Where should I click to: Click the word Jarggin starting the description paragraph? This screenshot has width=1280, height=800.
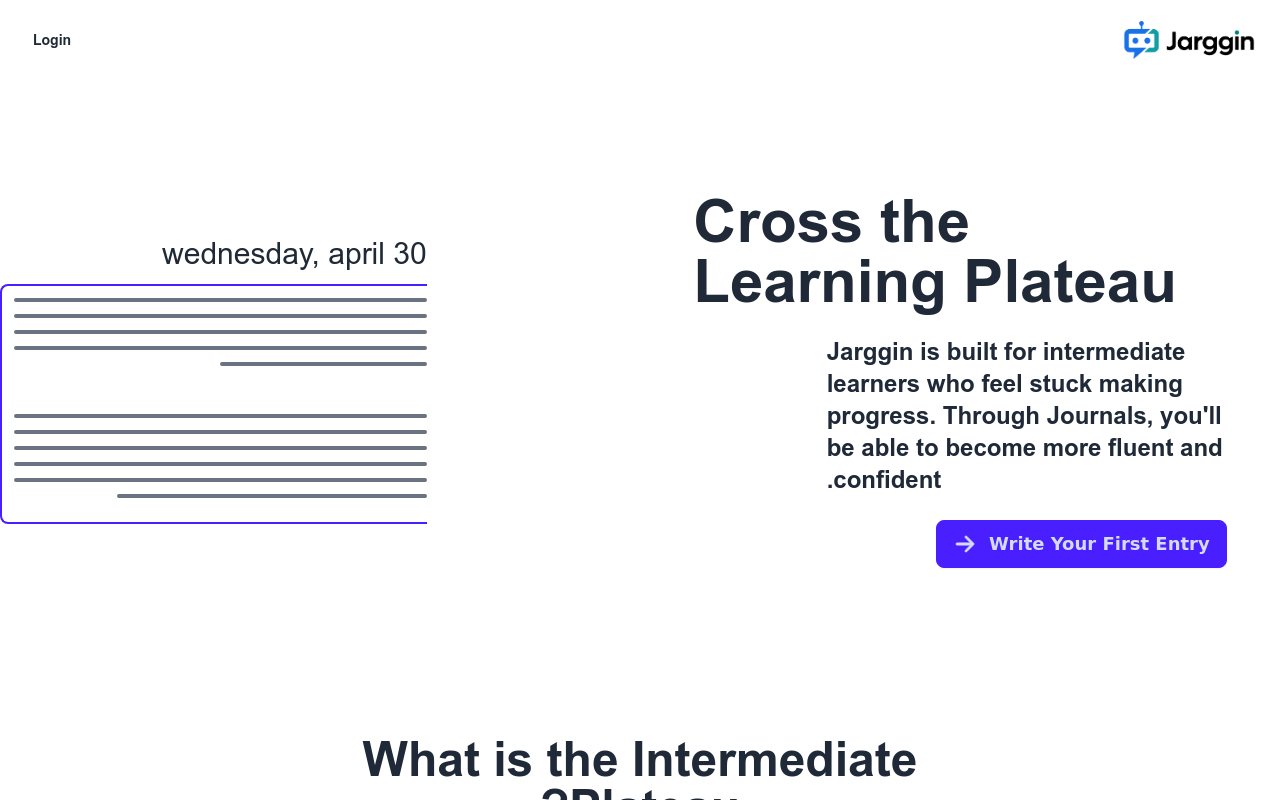coord(870,352)
